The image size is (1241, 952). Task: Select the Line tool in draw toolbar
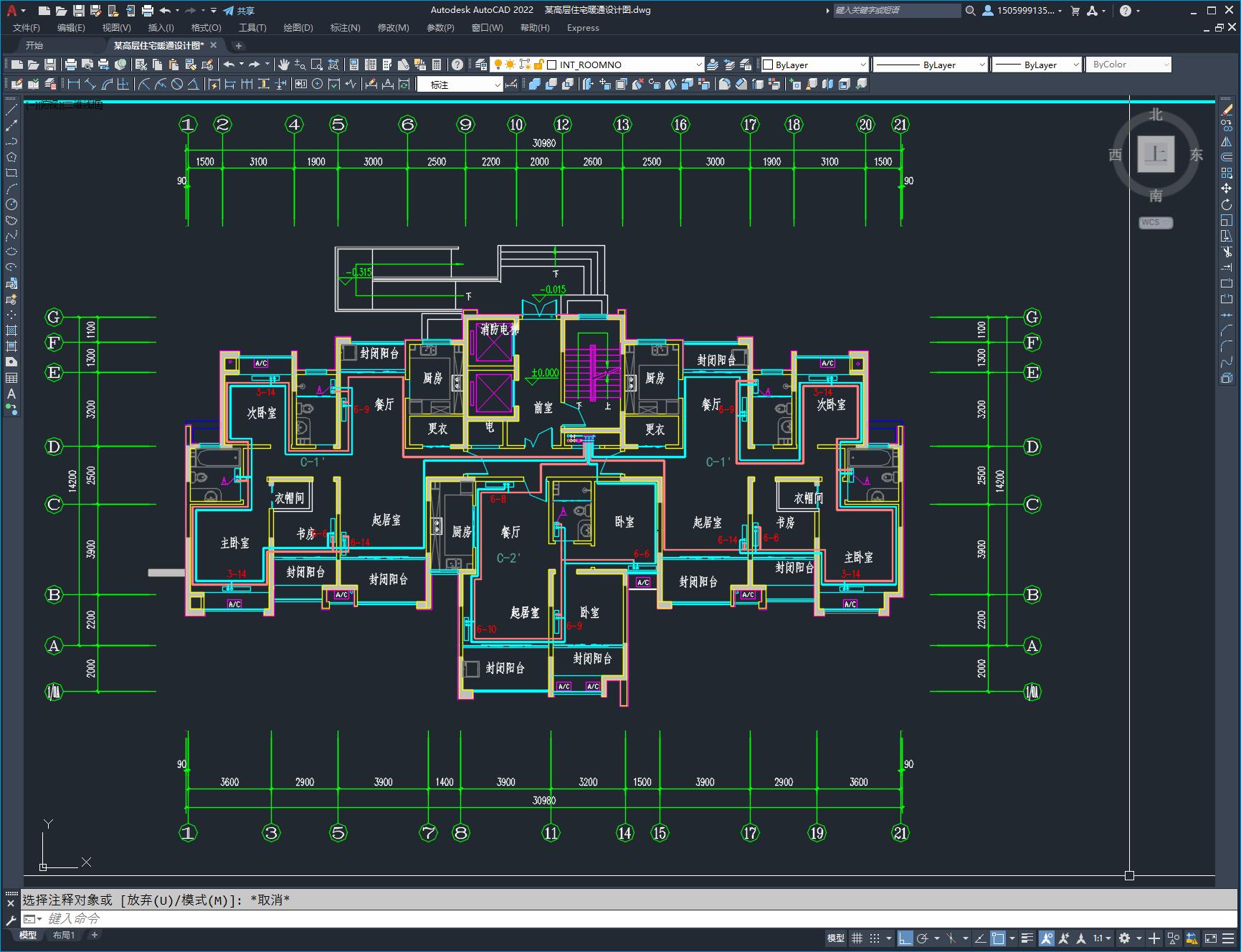pos(11,110)
